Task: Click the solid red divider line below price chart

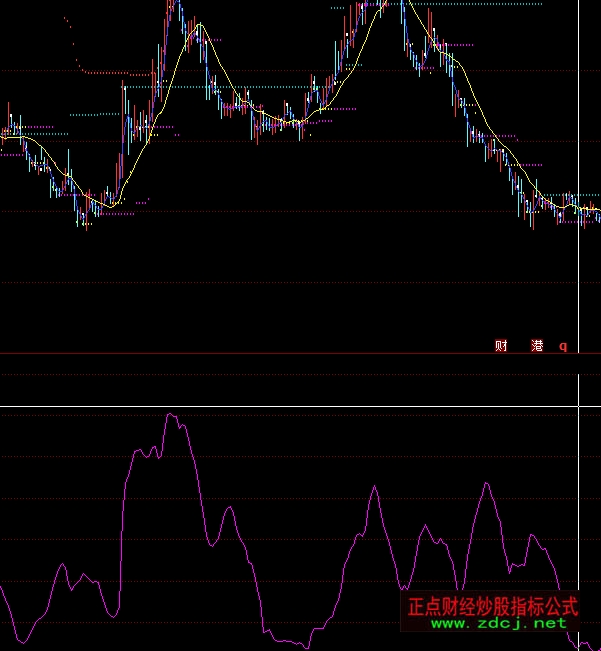Action: tap(300, 354)
